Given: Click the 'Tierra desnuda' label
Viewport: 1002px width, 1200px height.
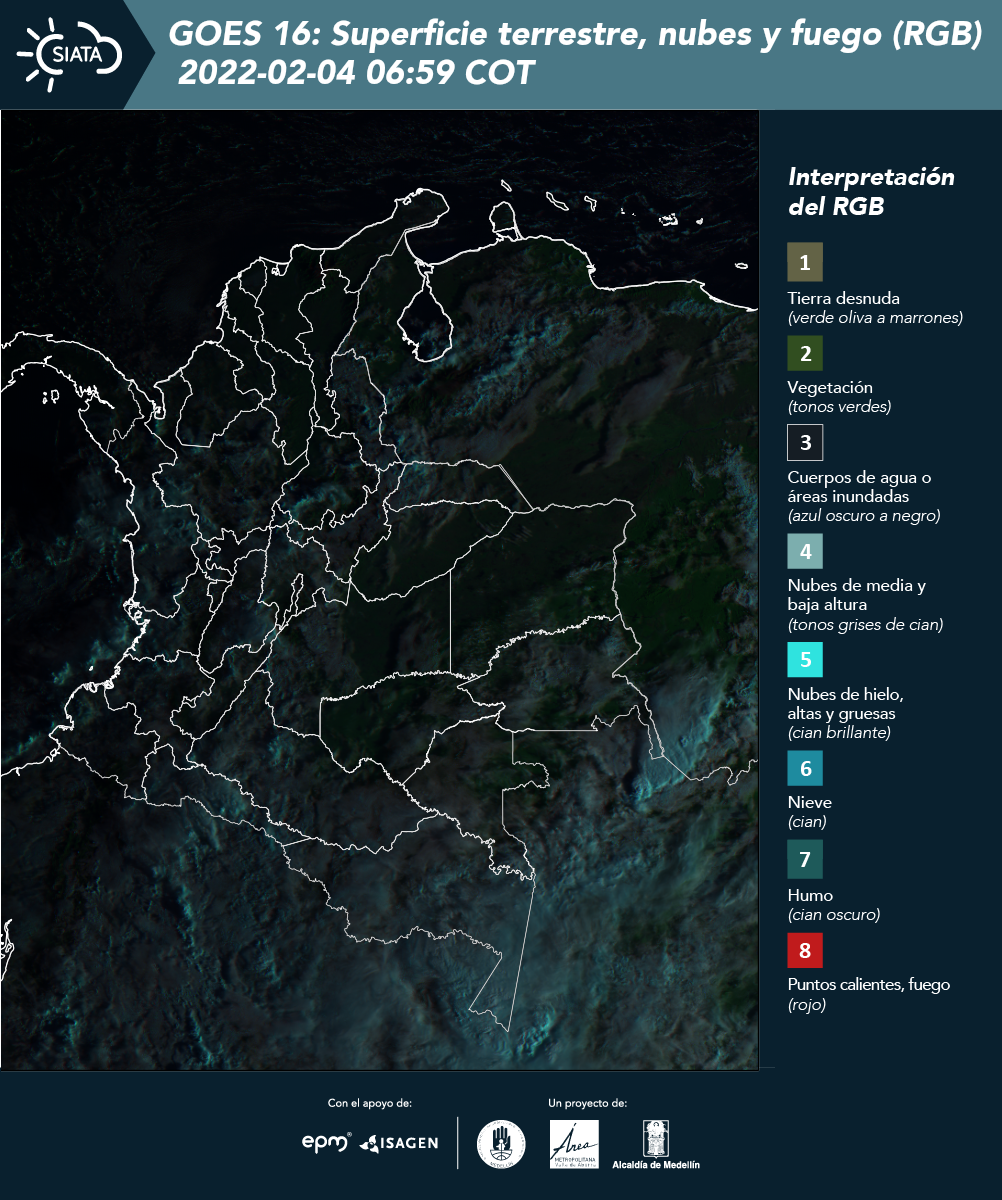Looking at the screenshot, I should coord(844,298).
